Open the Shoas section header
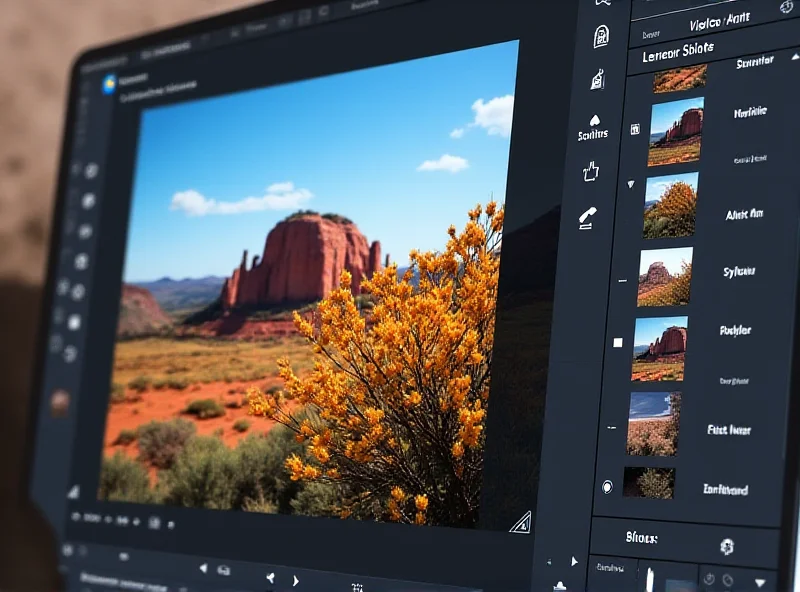 tap(641, 537)
